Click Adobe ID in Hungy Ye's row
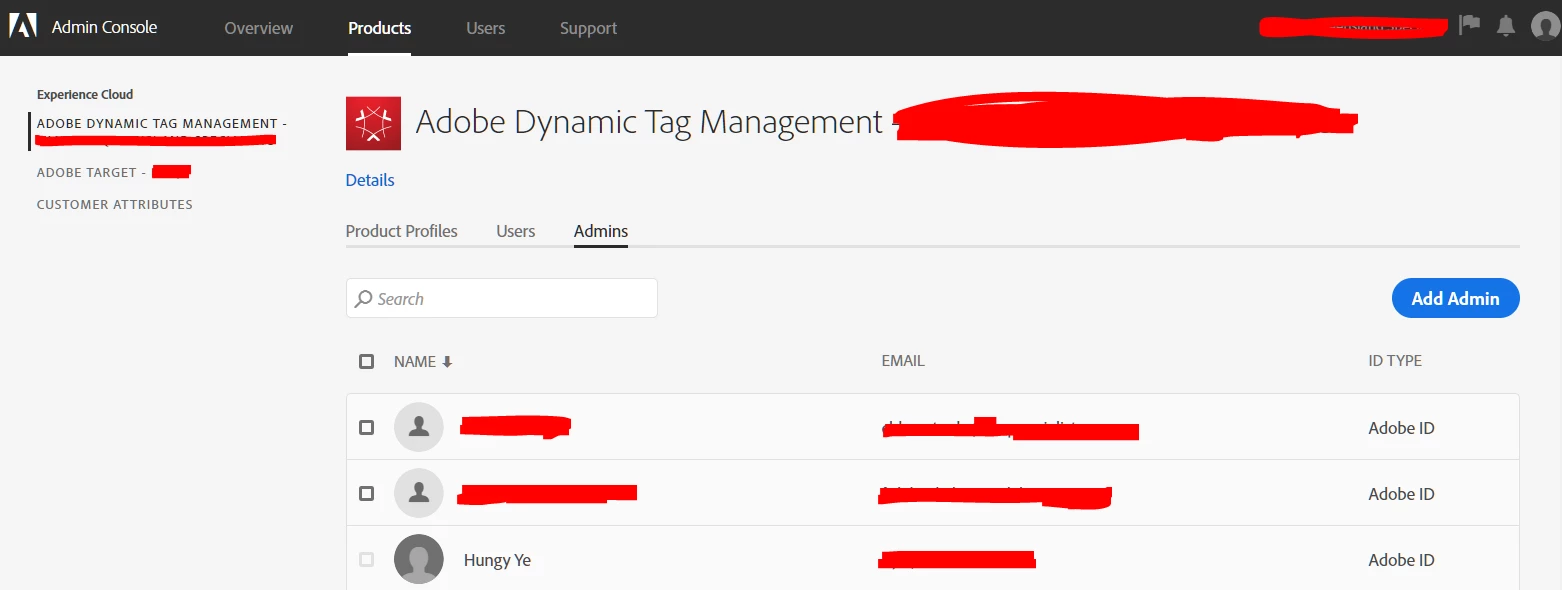 [x=1401, y=560]
